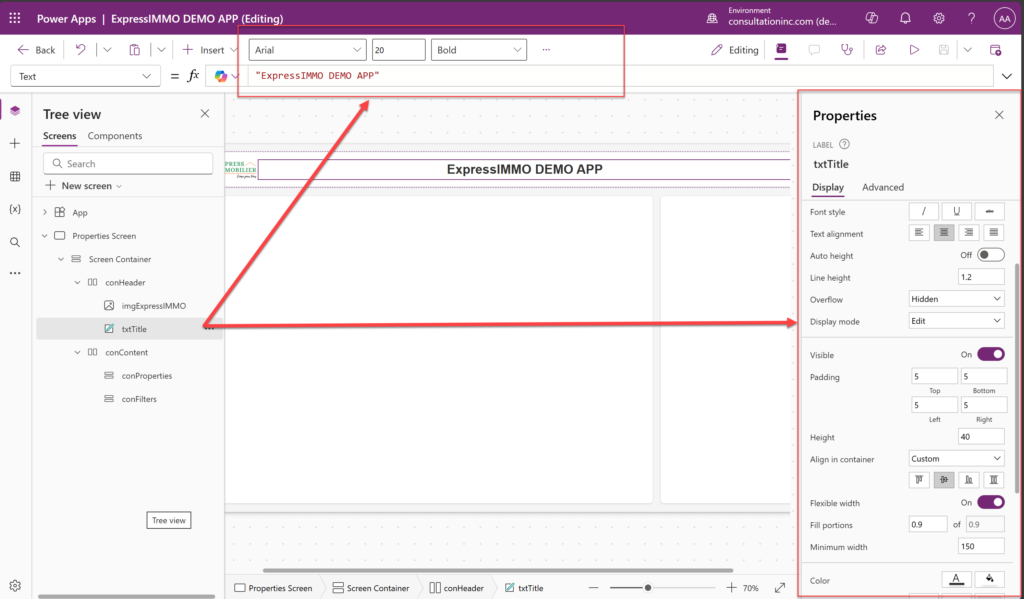The height and width of the screenshot is (599, 1024).
Task: Open the Text property selector dropdown
Action: (86, 76)
